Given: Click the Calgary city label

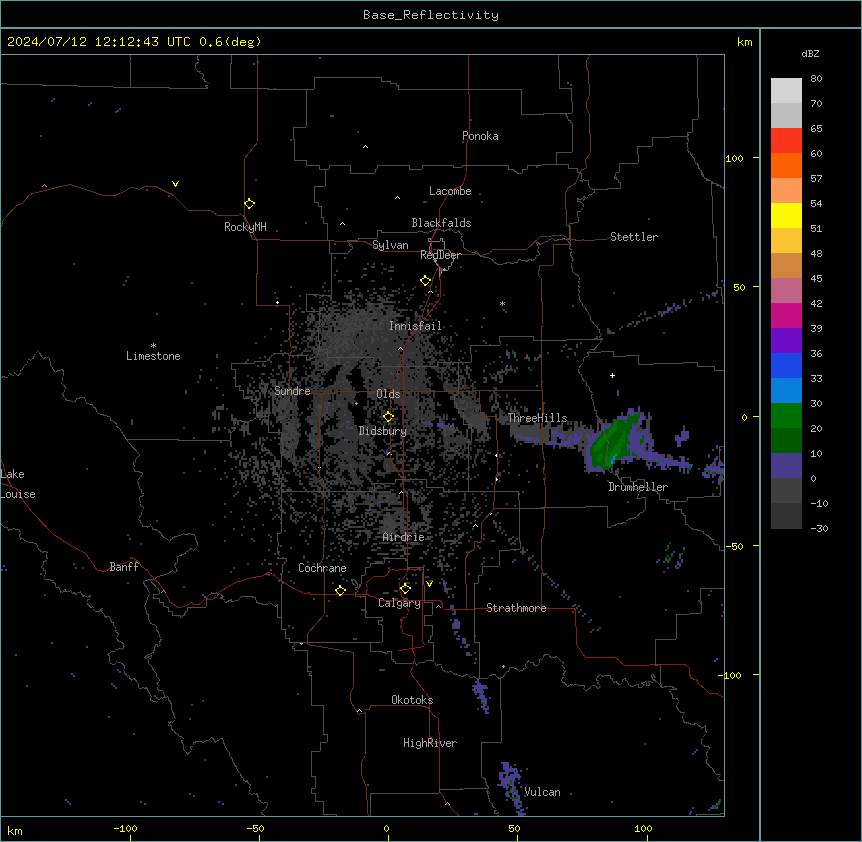Looking at the screenshot, I should (399, 603).
